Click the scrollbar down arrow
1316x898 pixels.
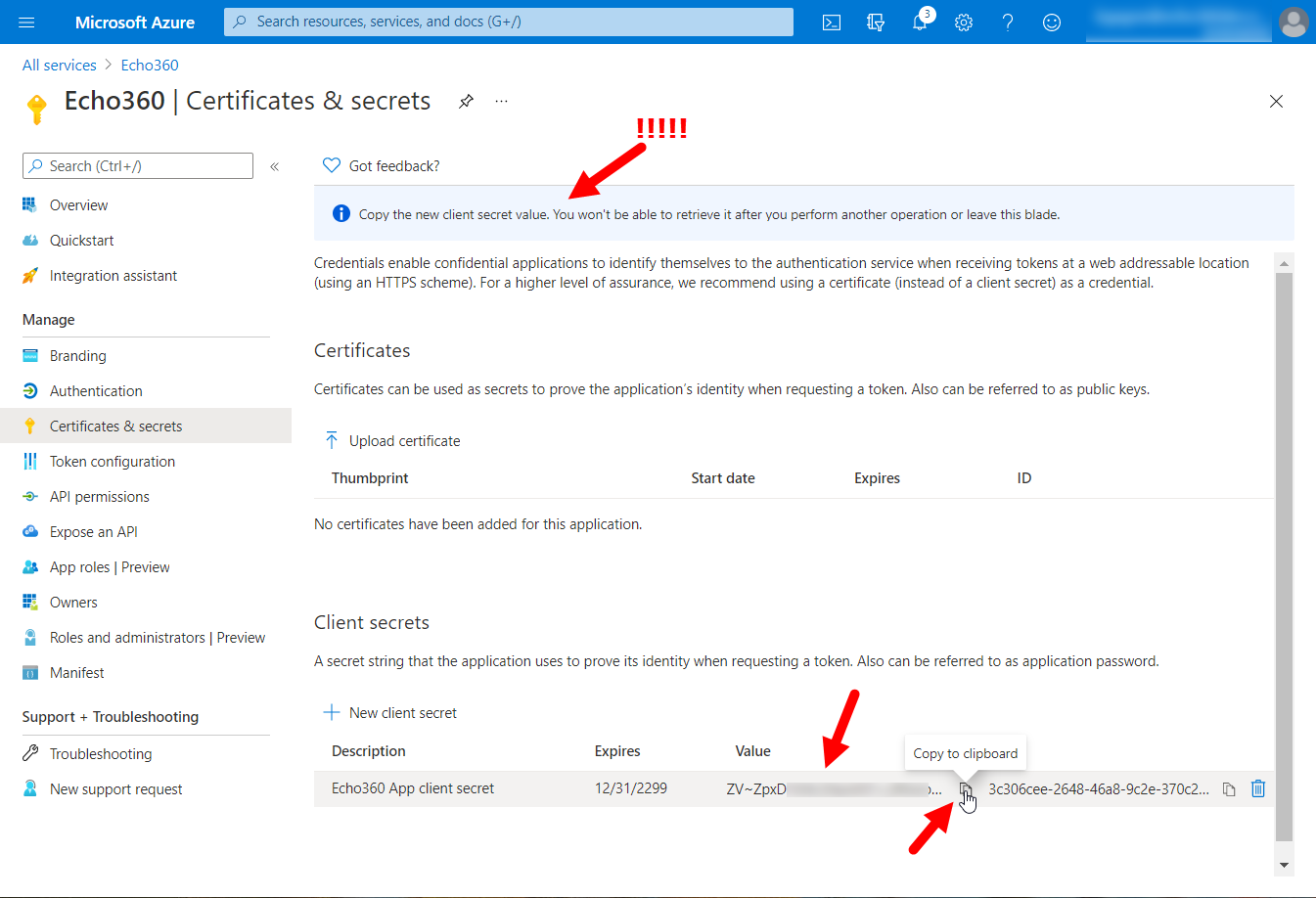pyautogui.click(x=1285, y=865)
